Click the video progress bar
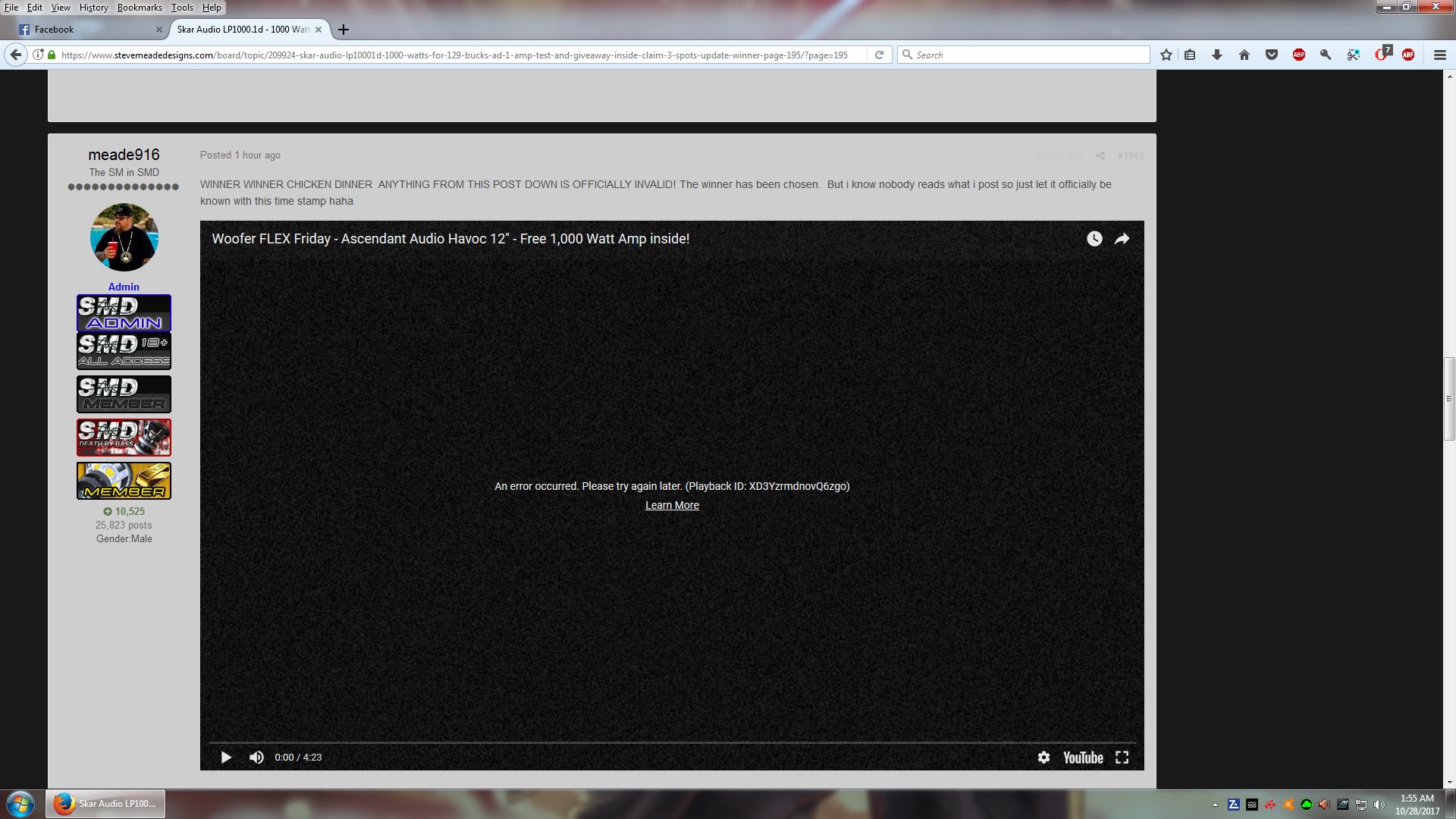Viewport: 1456px width, 819px height. point(672,742)
